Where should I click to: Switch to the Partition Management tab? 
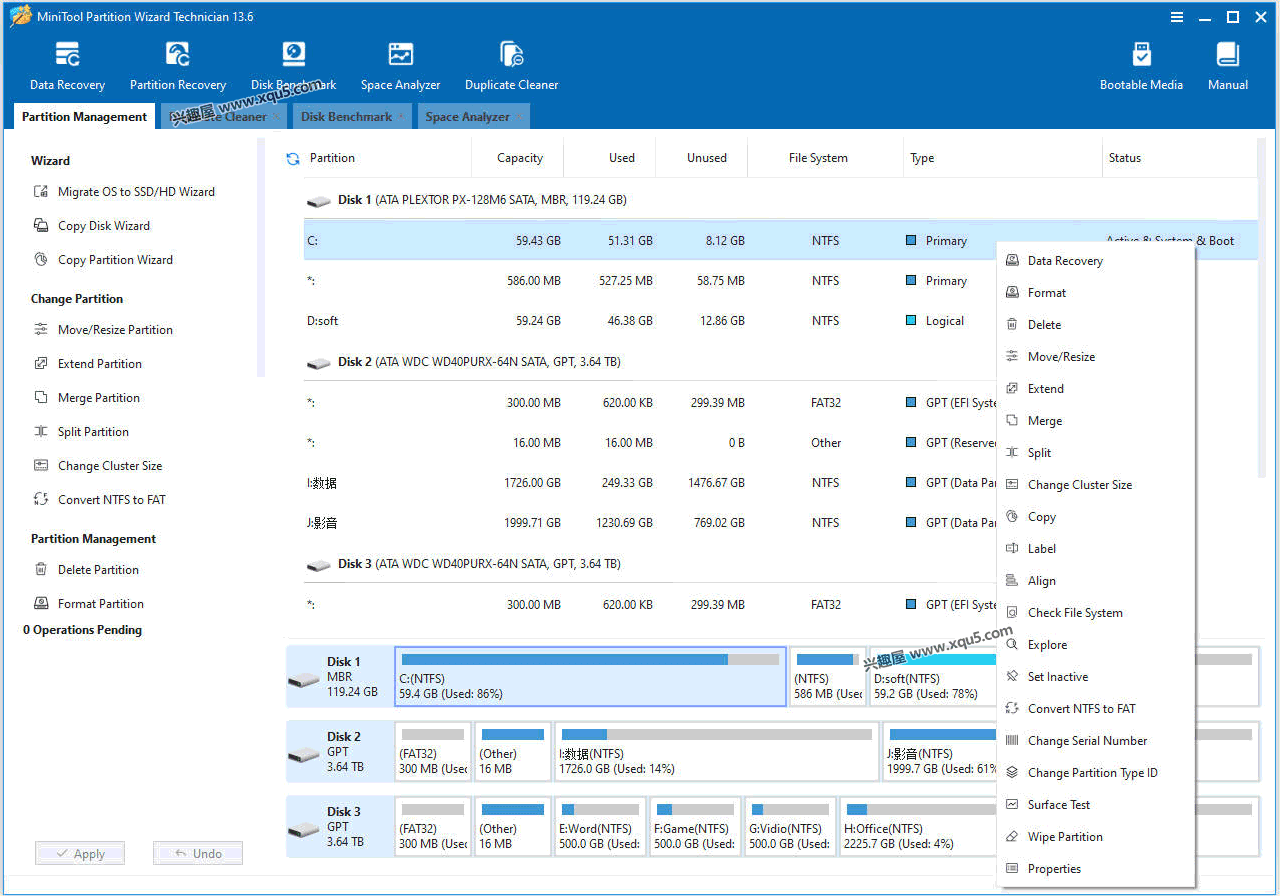tap(83, 116)
